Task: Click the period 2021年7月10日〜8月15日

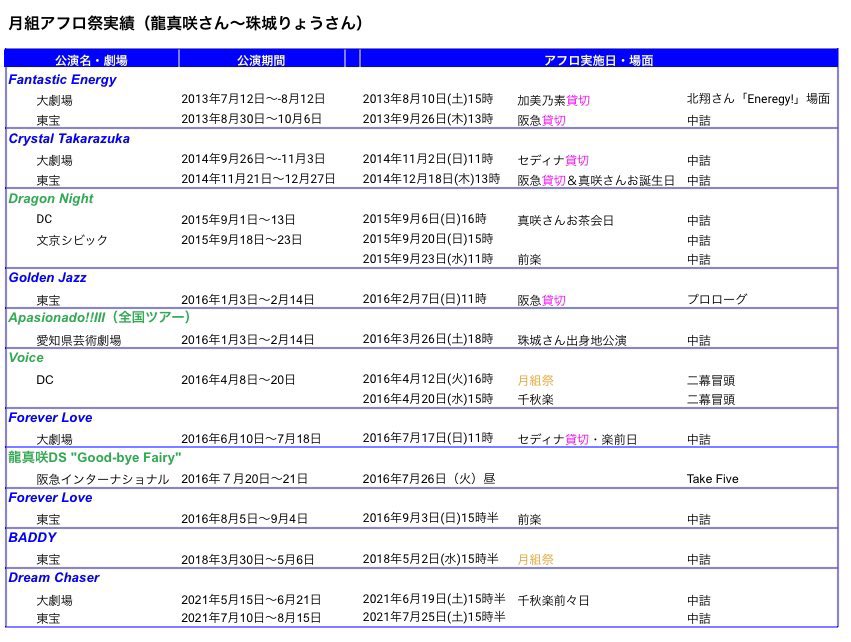Action: click(x=251, y=618)
